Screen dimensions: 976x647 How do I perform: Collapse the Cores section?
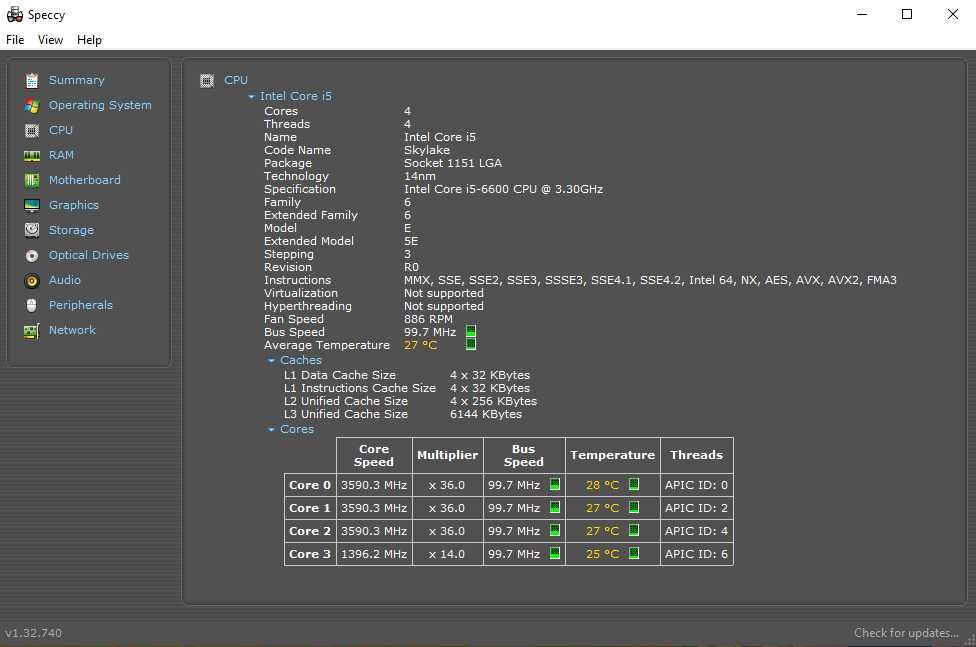[271, 430]
